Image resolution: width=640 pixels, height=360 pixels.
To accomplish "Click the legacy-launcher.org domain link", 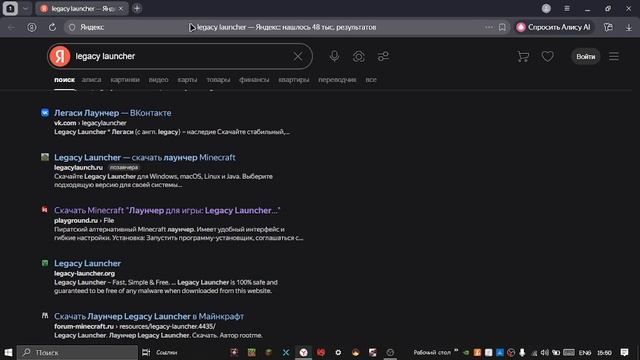I will pyautogui.click(x=84, y=273).
